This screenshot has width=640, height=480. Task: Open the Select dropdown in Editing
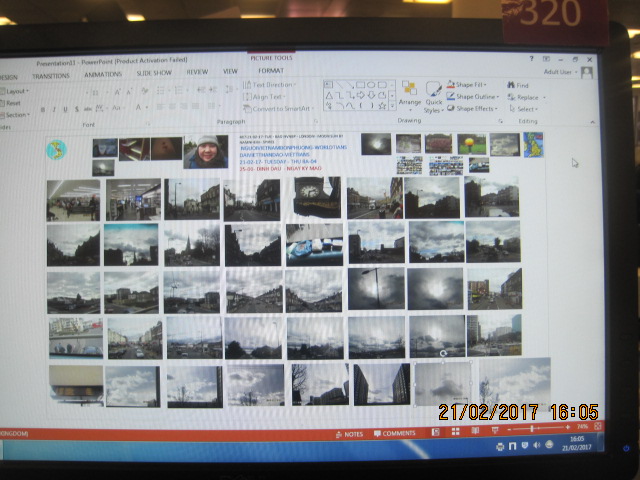pos(523,109)
